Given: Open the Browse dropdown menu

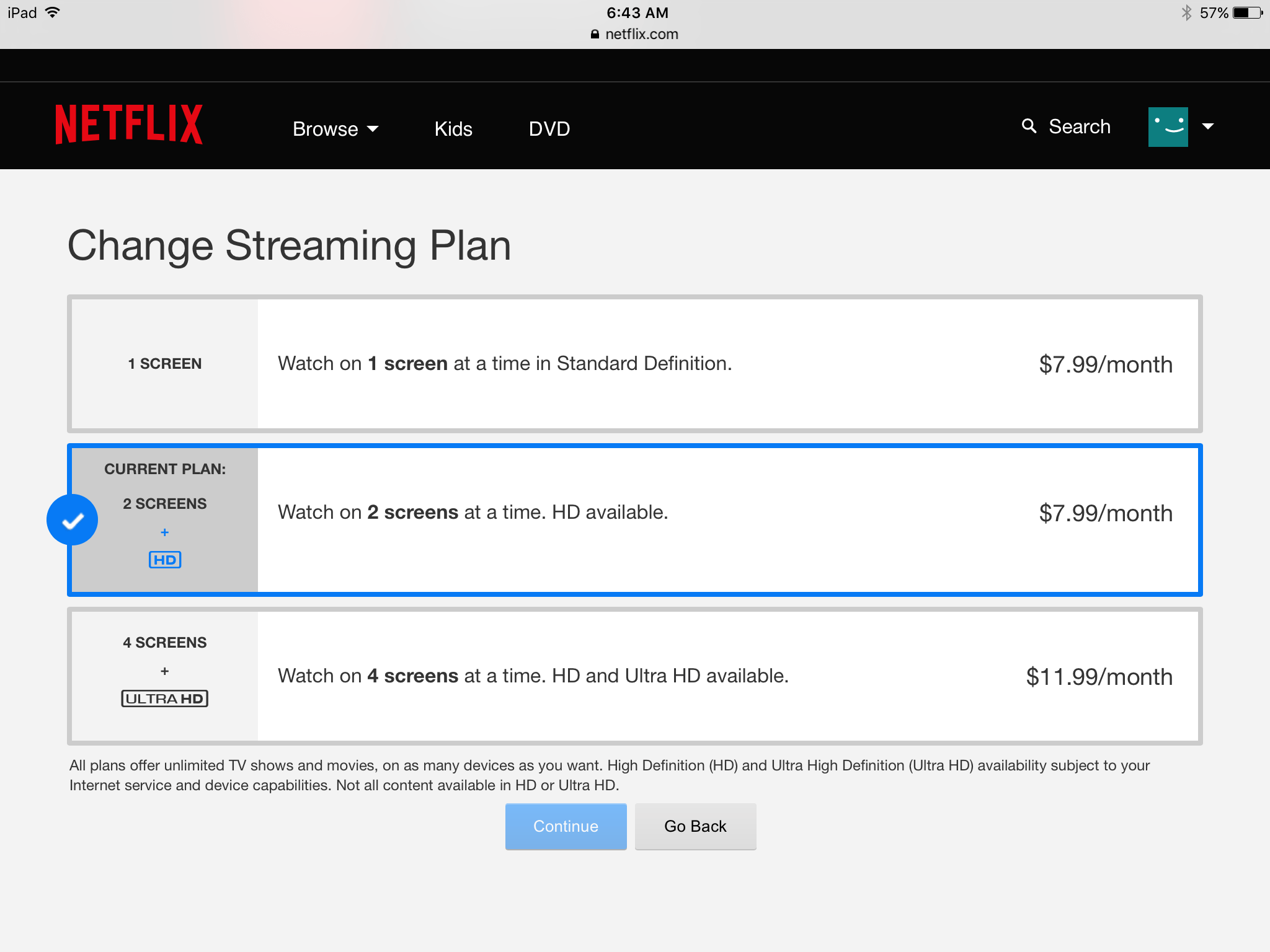Looking at the screenshot, I should point(335,129).
